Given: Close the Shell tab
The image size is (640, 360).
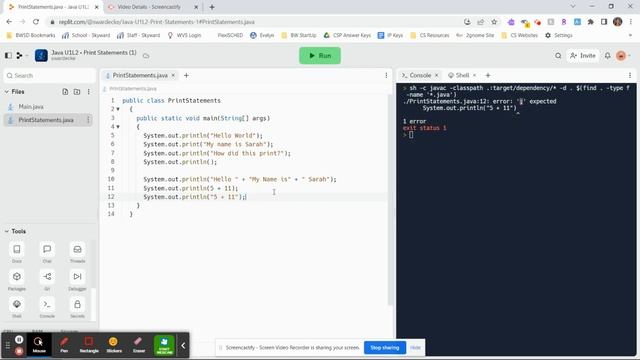Looking at the screenshot, I should click(x=474, y=76).
